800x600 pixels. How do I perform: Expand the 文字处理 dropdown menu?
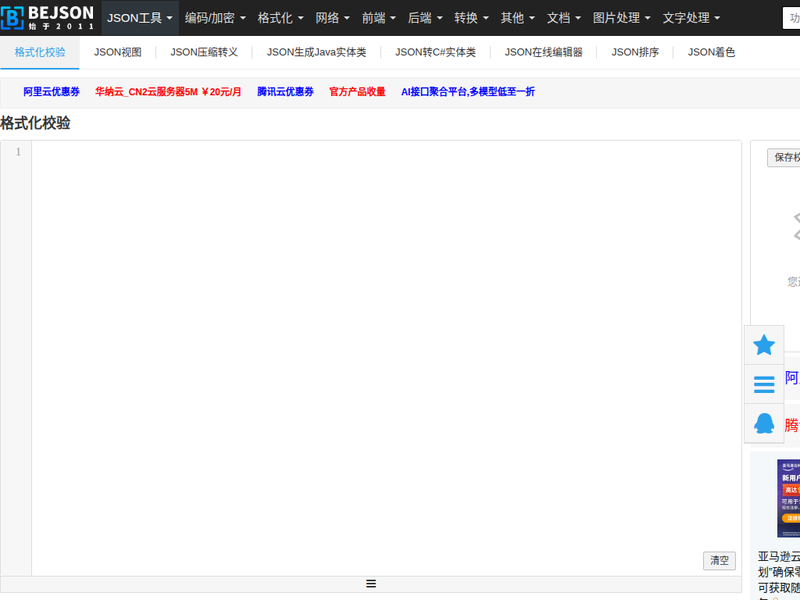(691, 18)
